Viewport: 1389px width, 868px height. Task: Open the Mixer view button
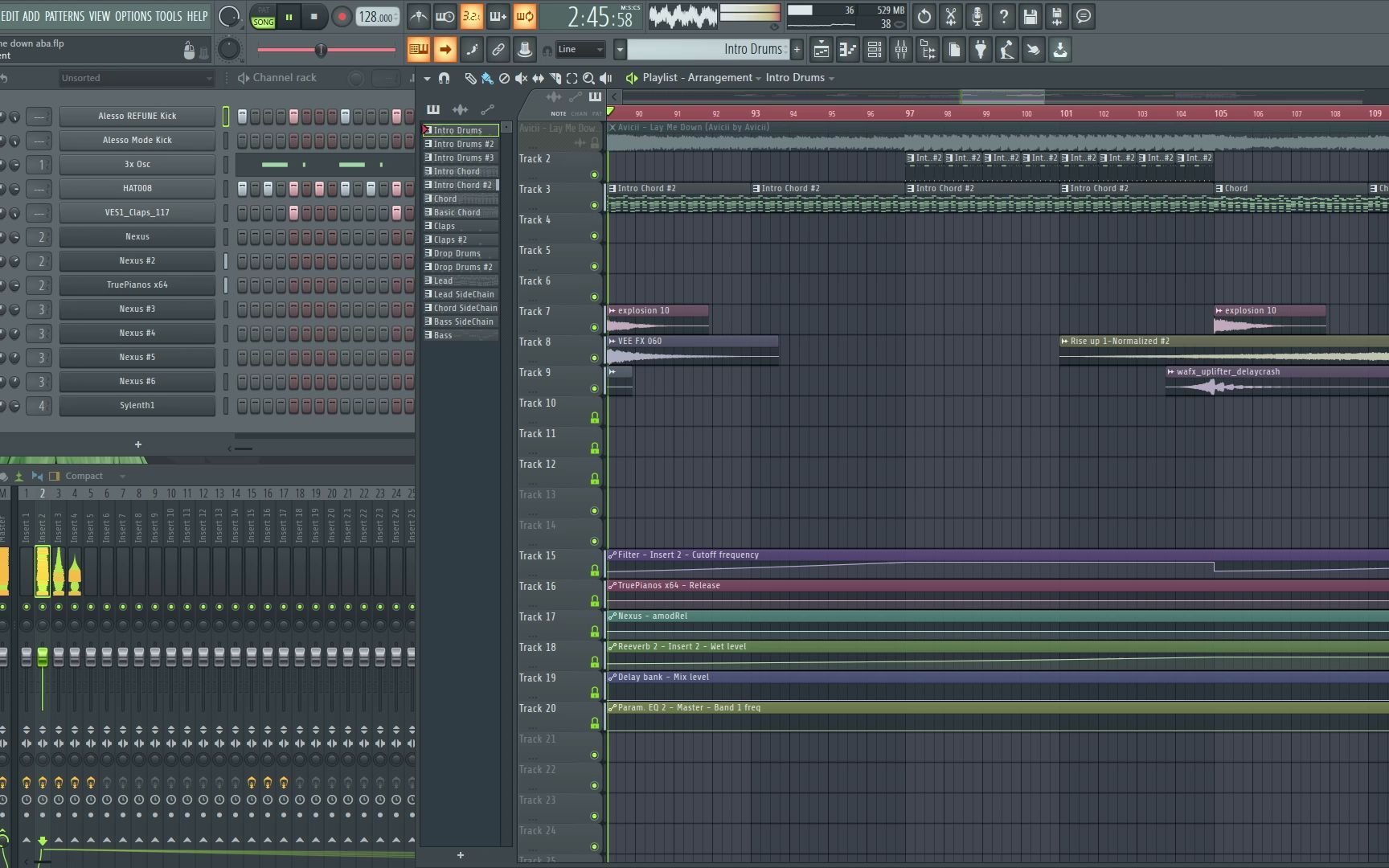point(901,50)
